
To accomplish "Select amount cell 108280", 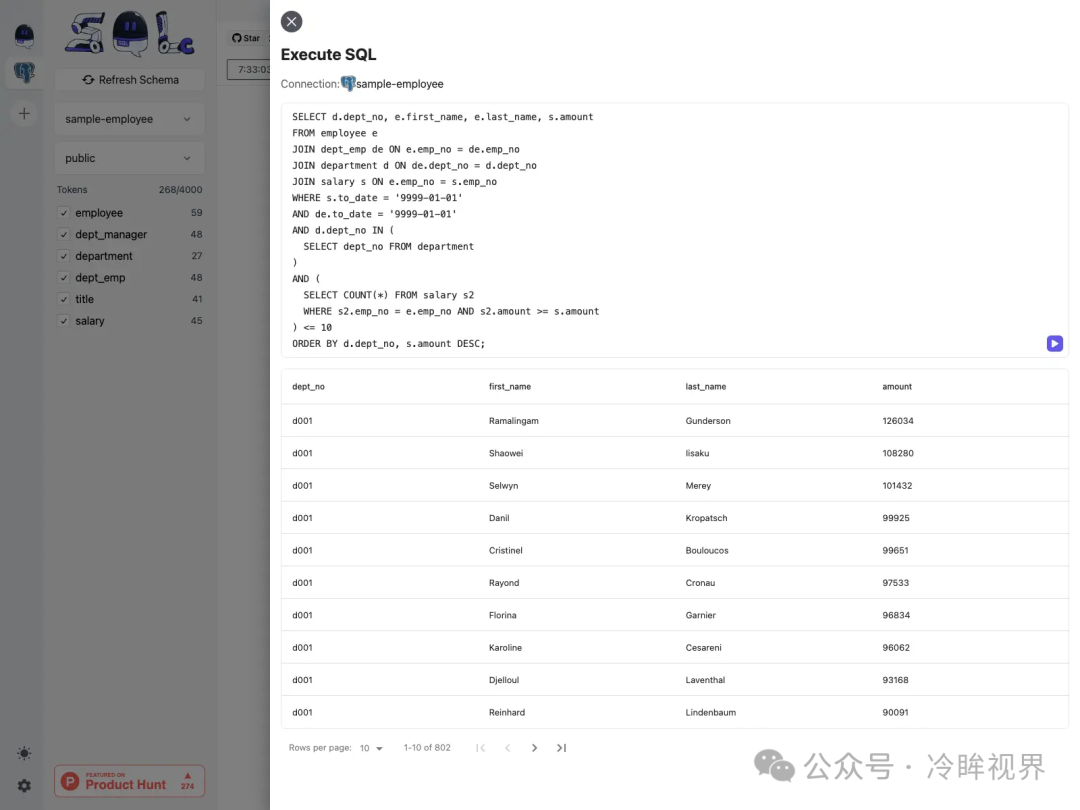I will (x=897, y=453).
